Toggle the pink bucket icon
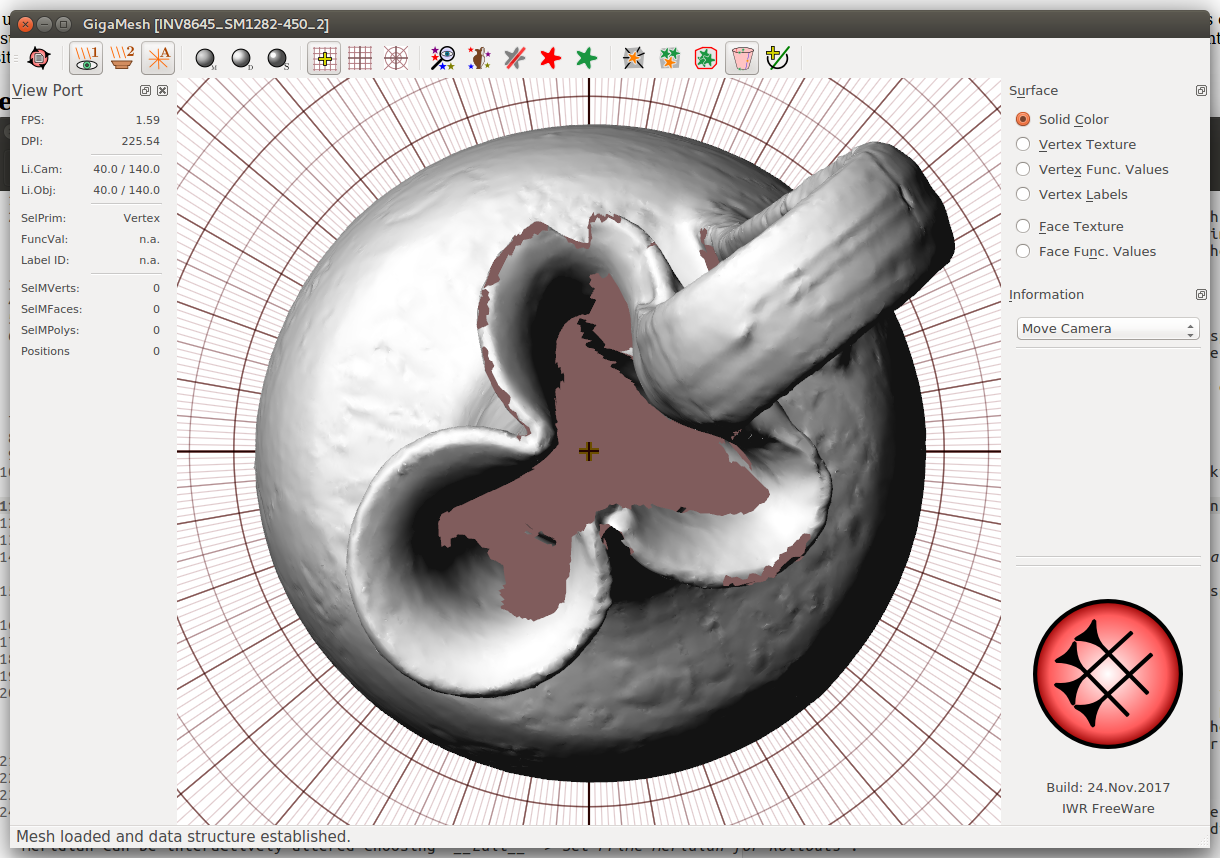The height and width of the screenshot is (858, 1220). (742, 58)
